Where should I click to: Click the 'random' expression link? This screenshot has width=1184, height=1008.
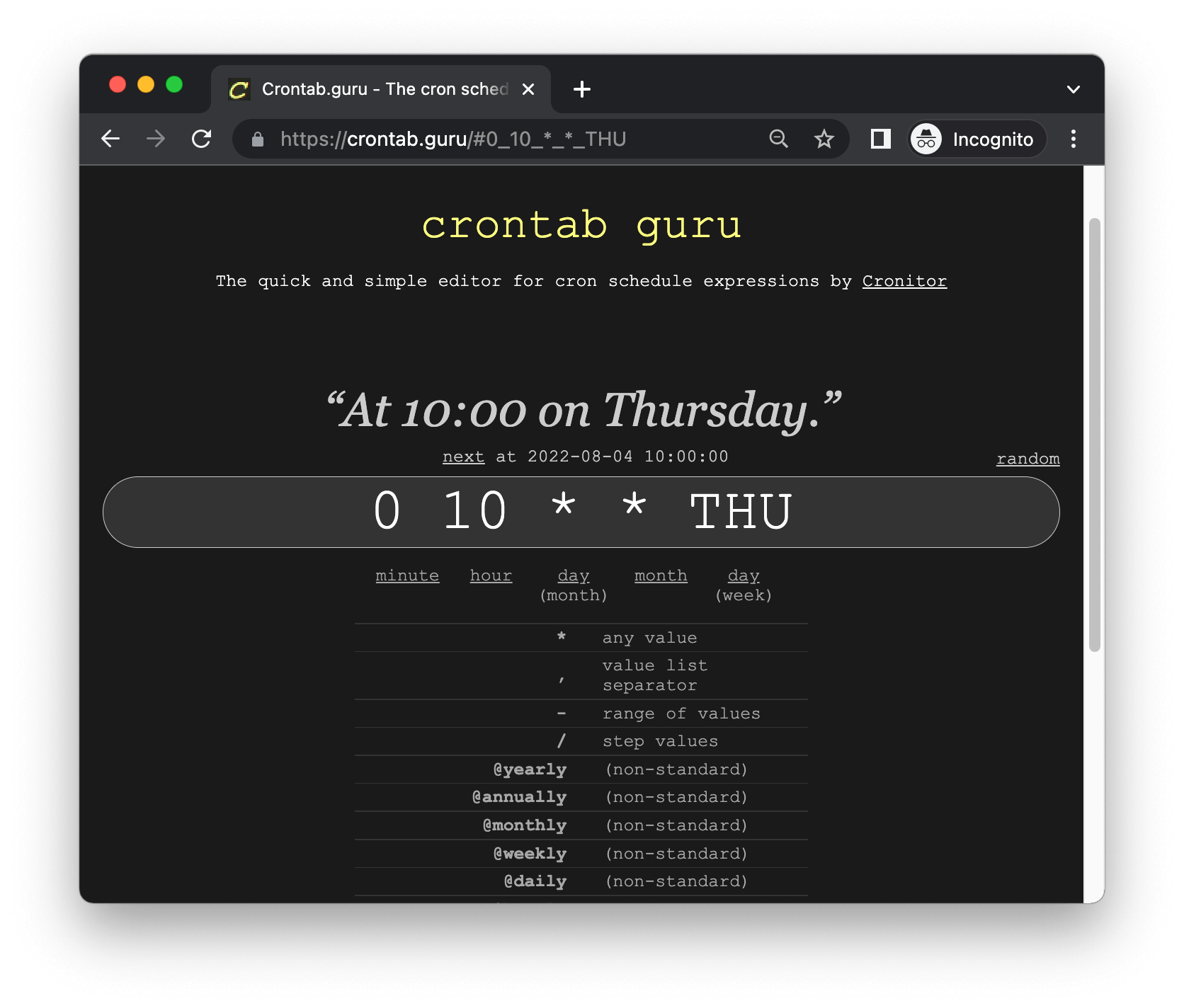[1028, 459]
